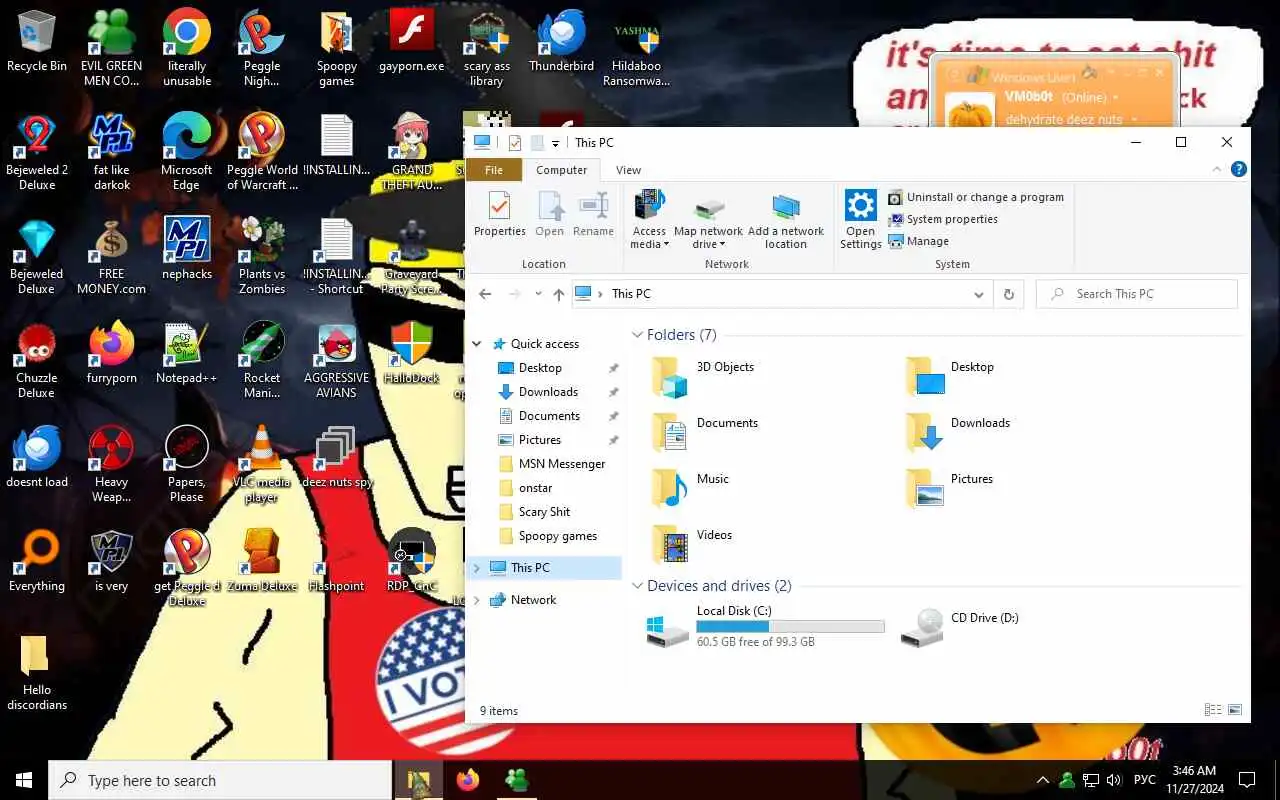The width and height of the screenshot is (1280, 800).
Task: Open the VLC media player shortcut
Action: (x=262, y=464)
